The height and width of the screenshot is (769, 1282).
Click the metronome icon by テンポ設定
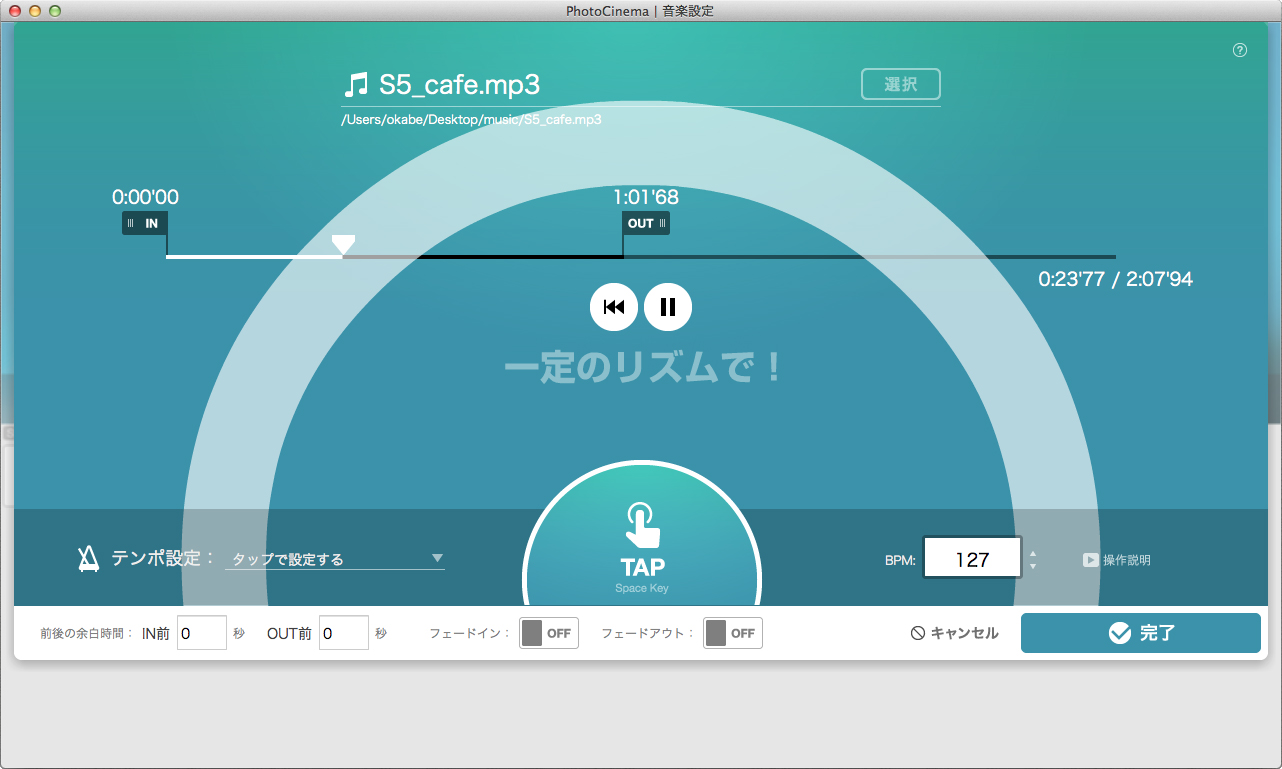[x=89, y=559]
